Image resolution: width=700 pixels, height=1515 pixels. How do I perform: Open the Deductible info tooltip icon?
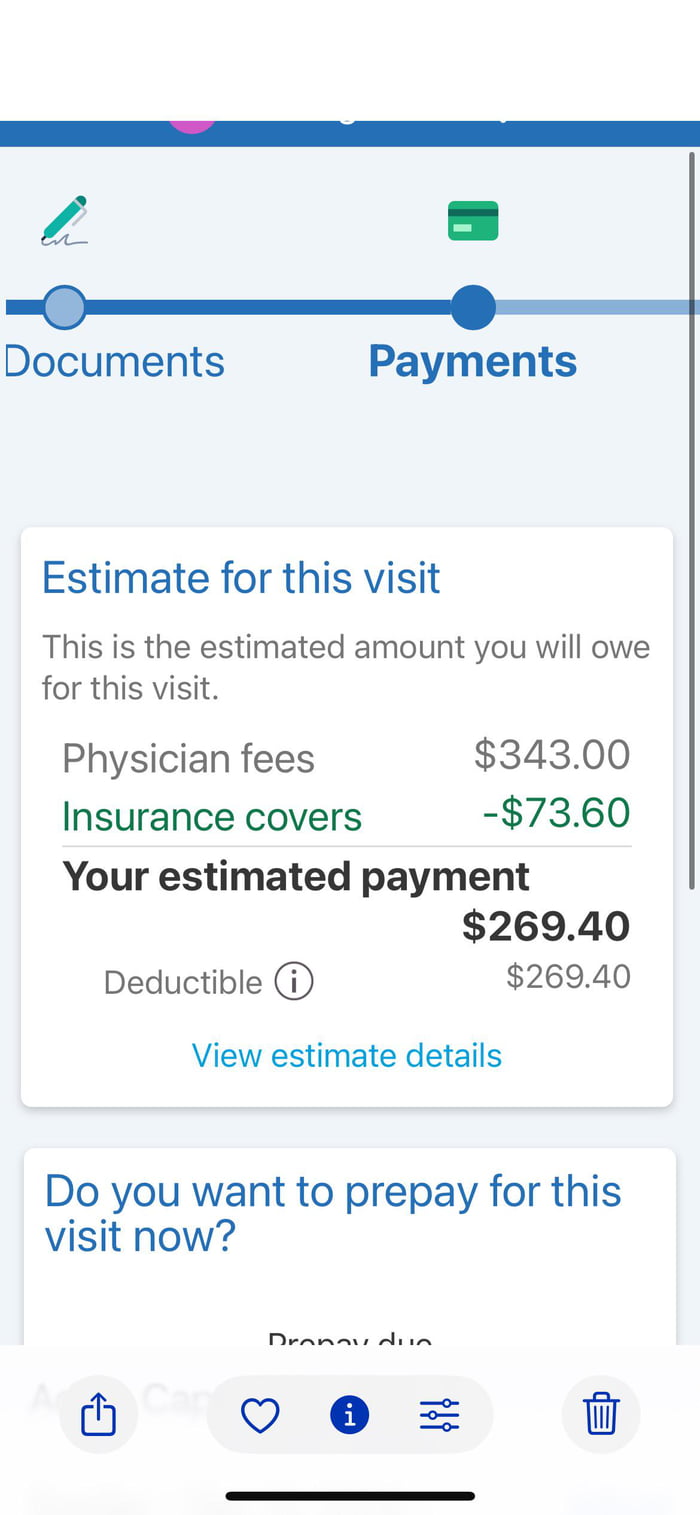[293, 981]
